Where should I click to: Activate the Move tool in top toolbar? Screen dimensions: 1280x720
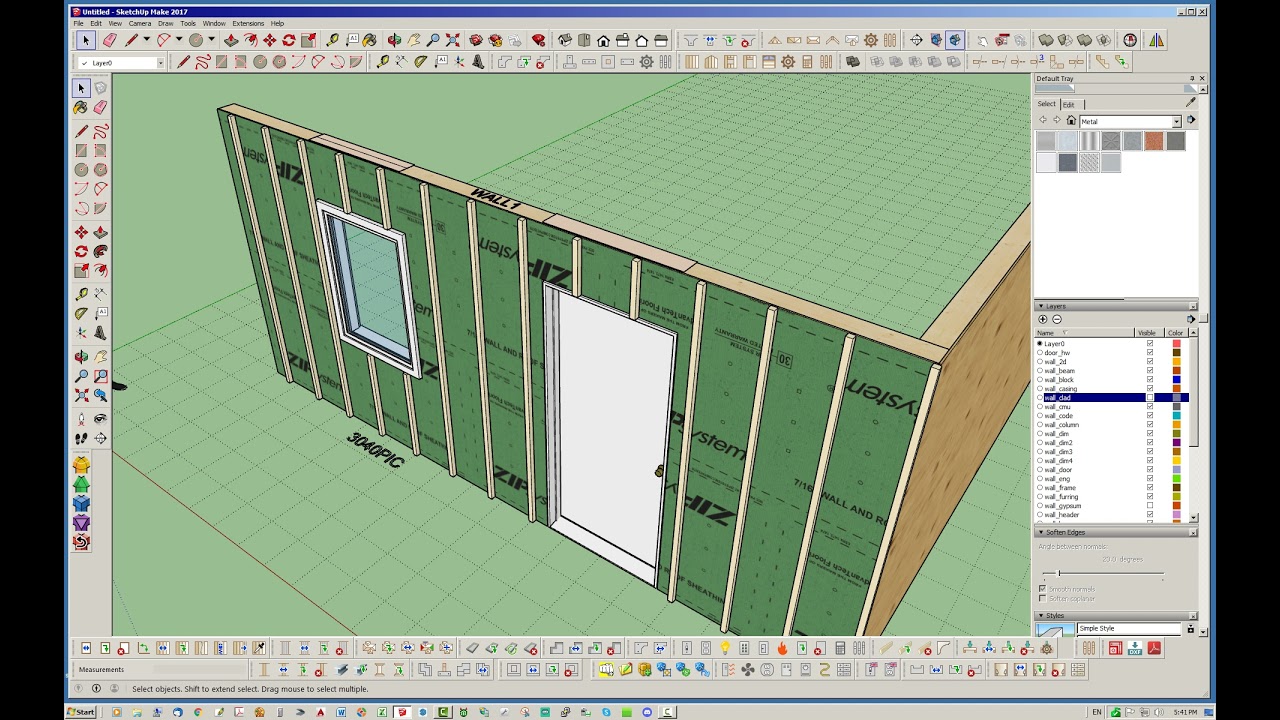point(269,40)
